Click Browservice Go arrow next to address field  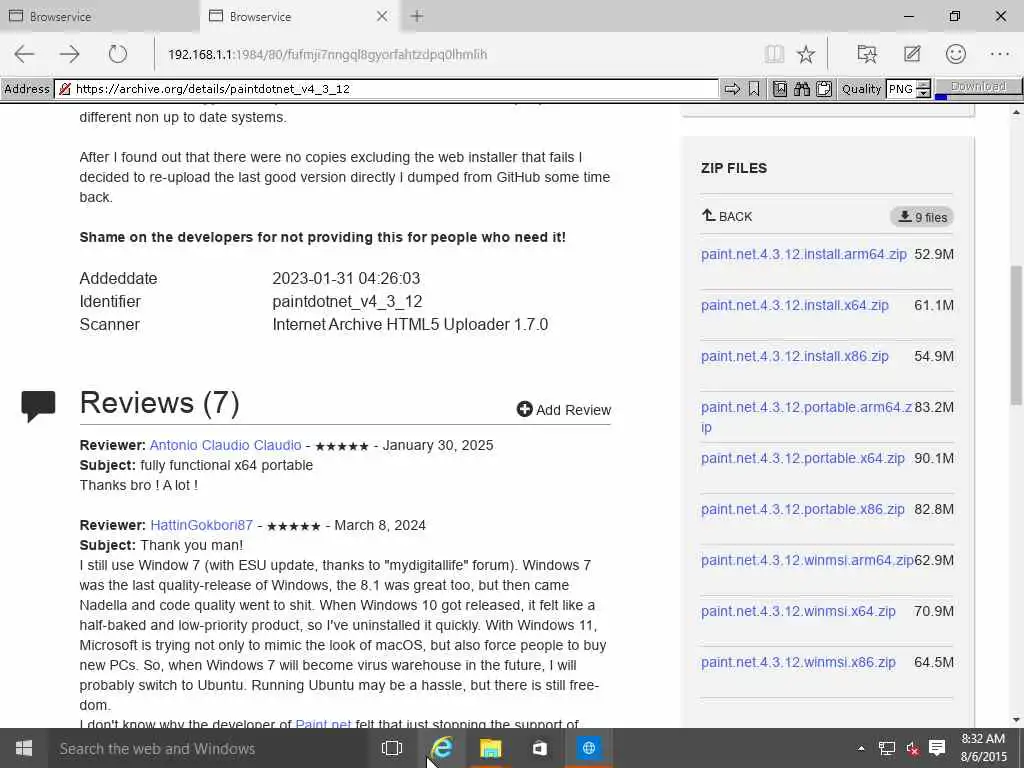coord(732,89)
